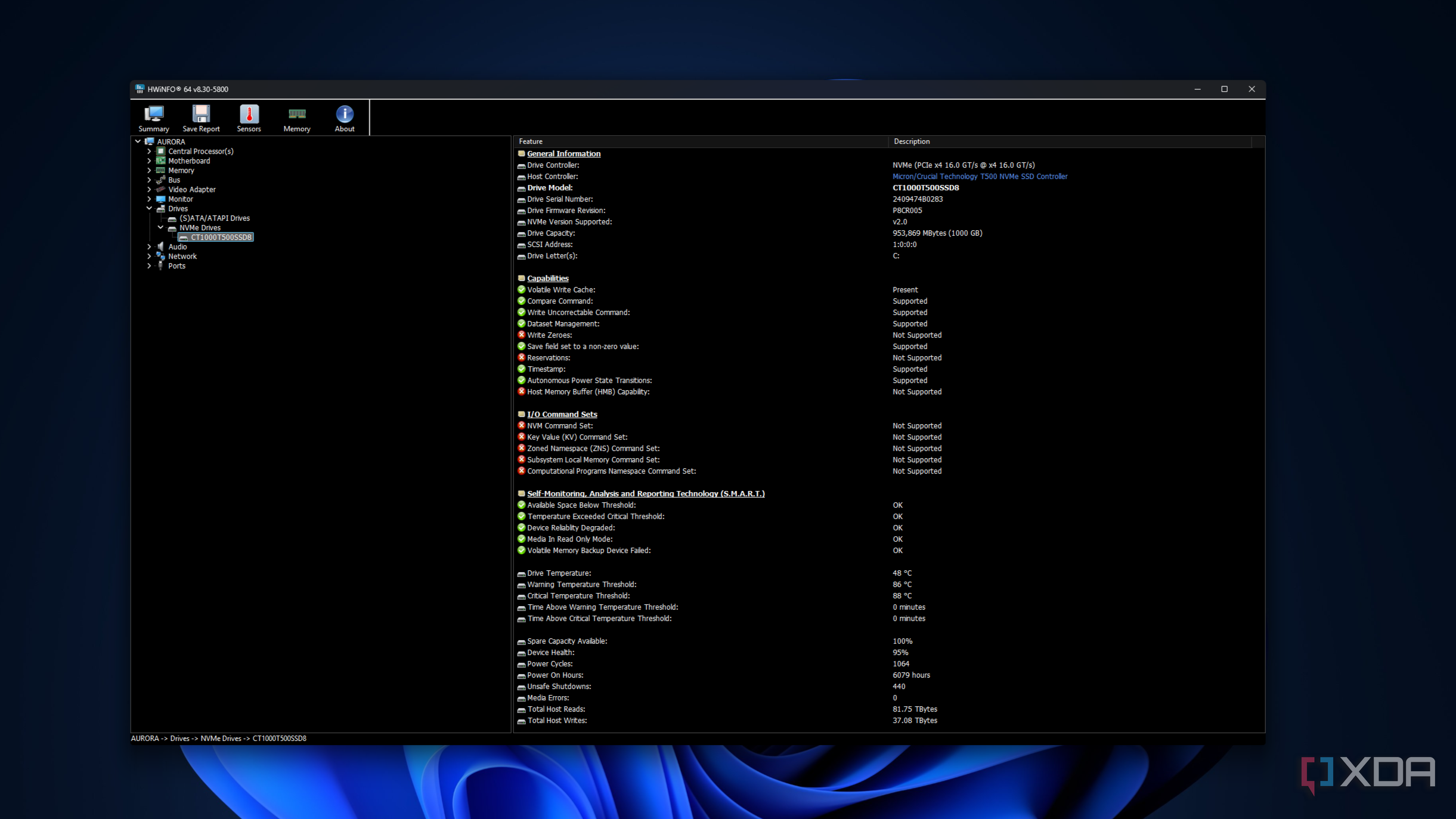Viewport: 1456px width, 819px height.
Task: Click green check icon beside Volatile Write Cache
Action: (x=521, y=289)
